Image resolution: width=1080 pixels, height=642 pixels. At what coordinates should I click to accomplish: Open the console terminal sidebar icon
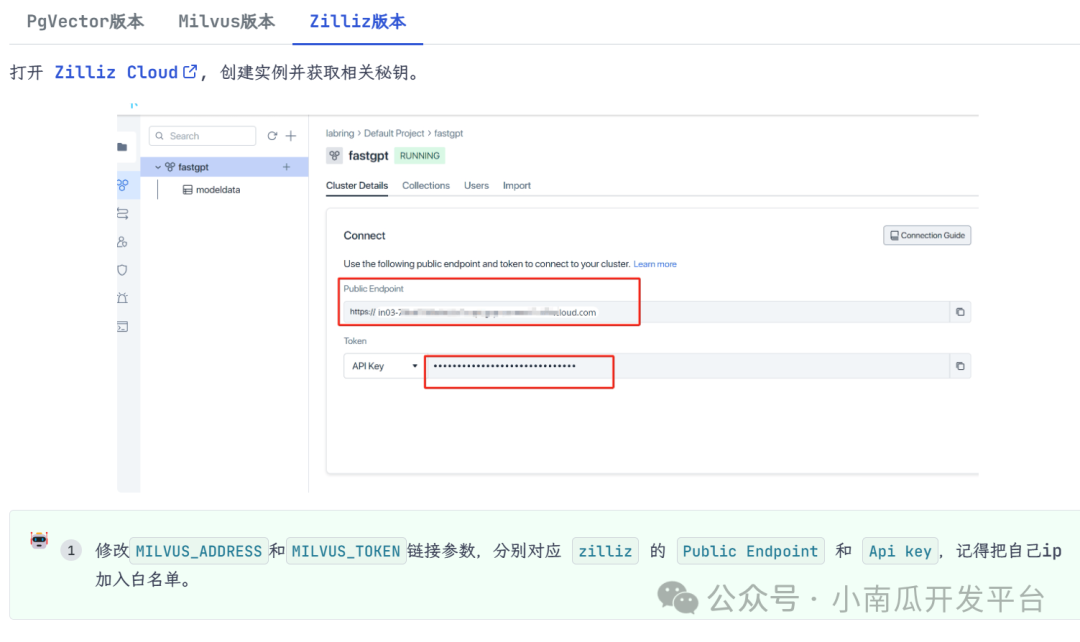tap(122, 327)
